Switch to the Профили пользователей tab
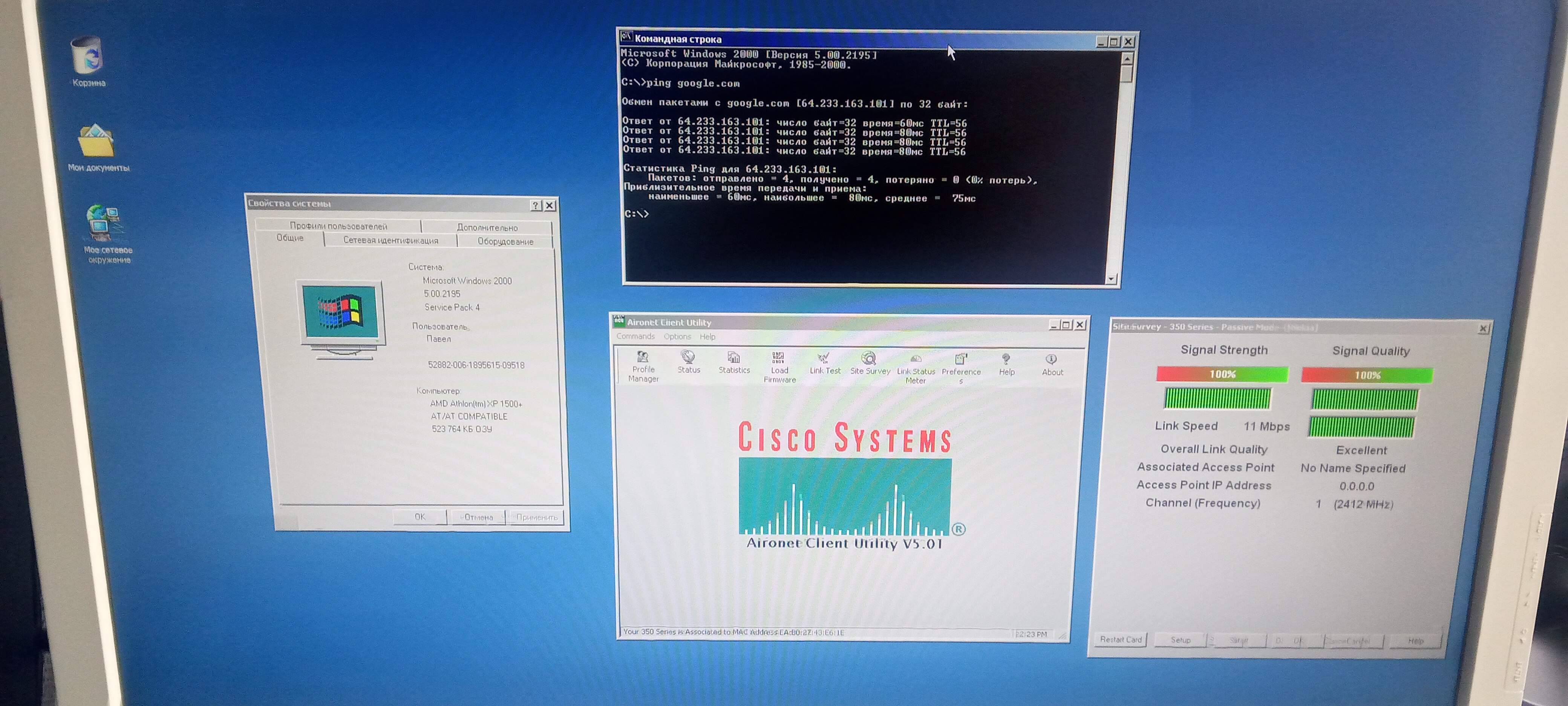 (x=338, y=226)
